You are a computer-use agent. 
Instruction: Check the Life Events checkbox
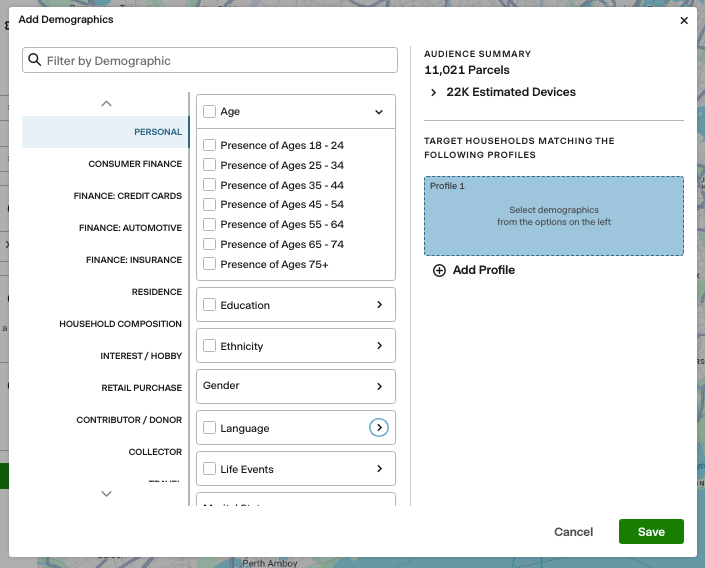(210, 469)
